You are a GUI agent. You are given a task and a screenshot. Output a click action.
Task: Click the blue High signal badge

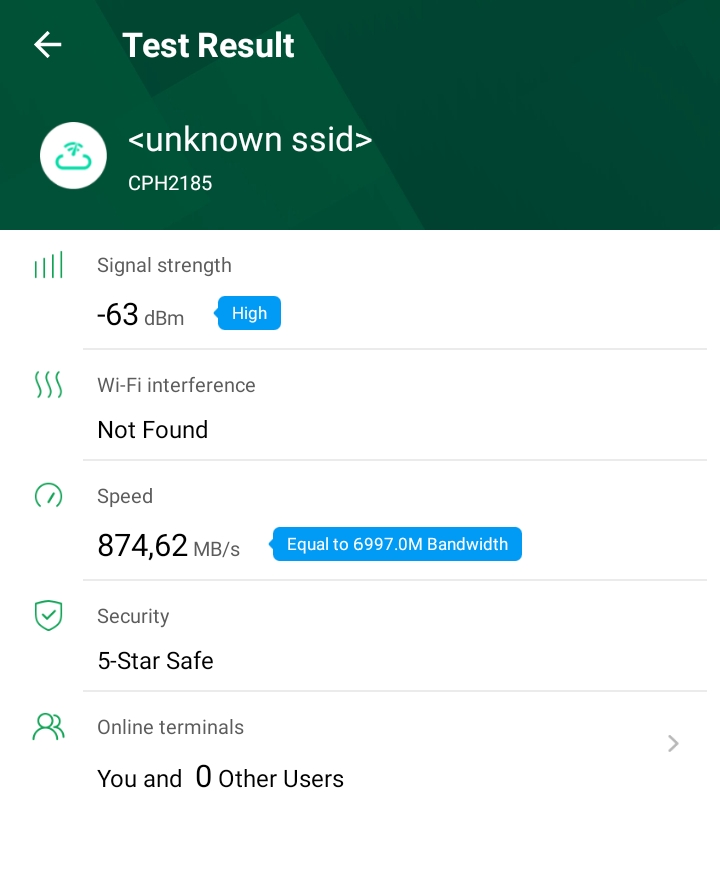pos(249,314)
